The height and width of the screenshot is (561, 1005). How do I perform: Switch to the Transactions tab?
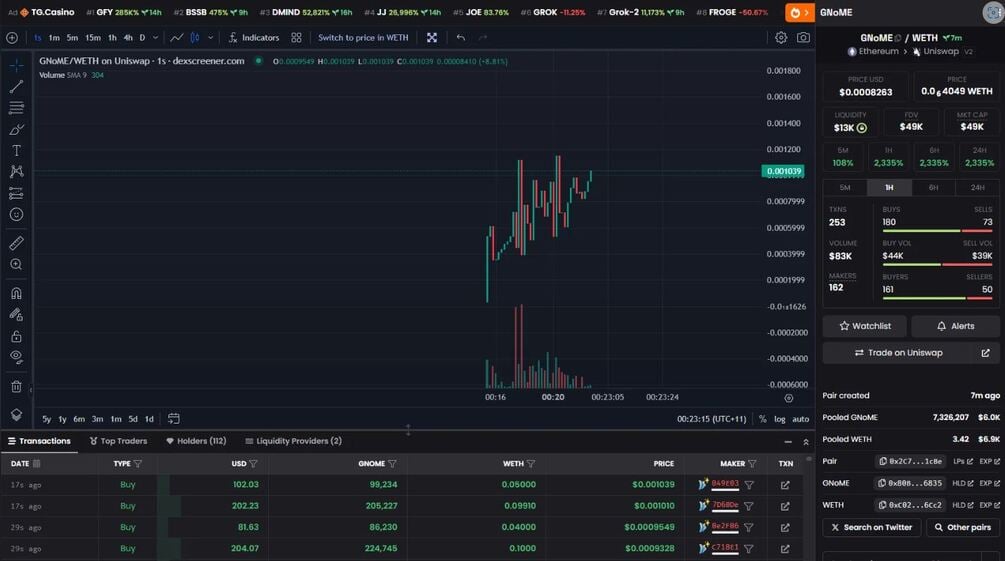pos(39,441)
